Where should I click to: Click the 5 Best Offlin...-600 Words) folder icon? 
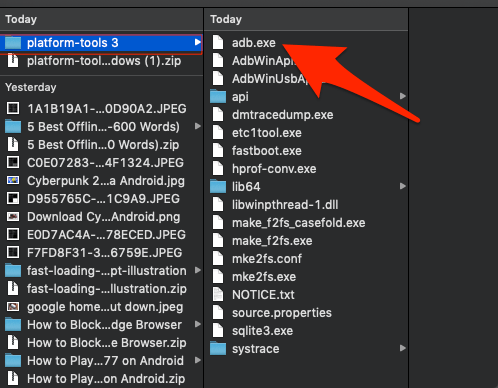point(13,127)
